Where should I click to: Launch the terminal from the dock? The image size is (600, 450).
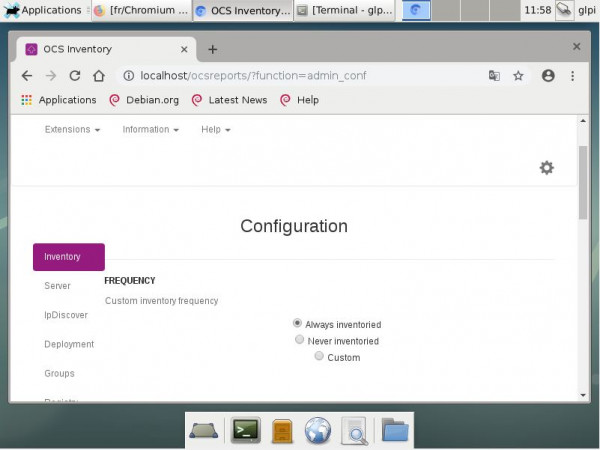(246, 430)
